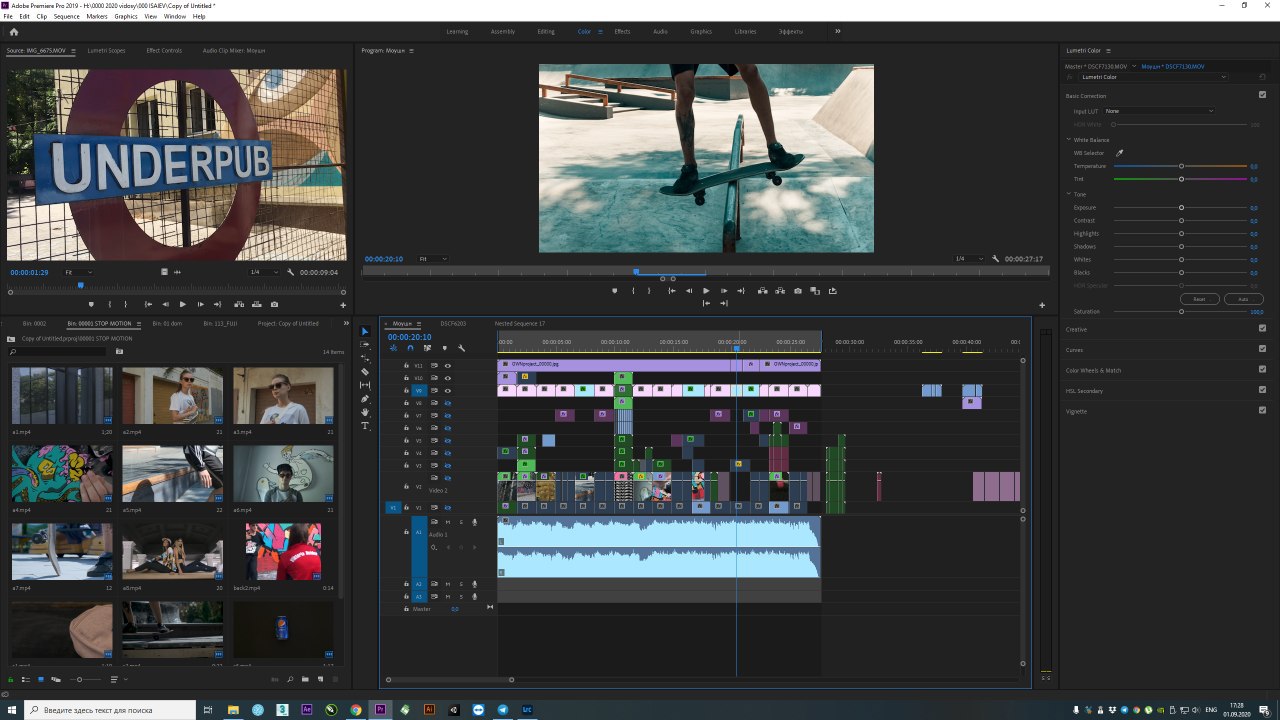Select the Razor tool
Viewport: 1280px width, 720px height.
pos(365,371)
